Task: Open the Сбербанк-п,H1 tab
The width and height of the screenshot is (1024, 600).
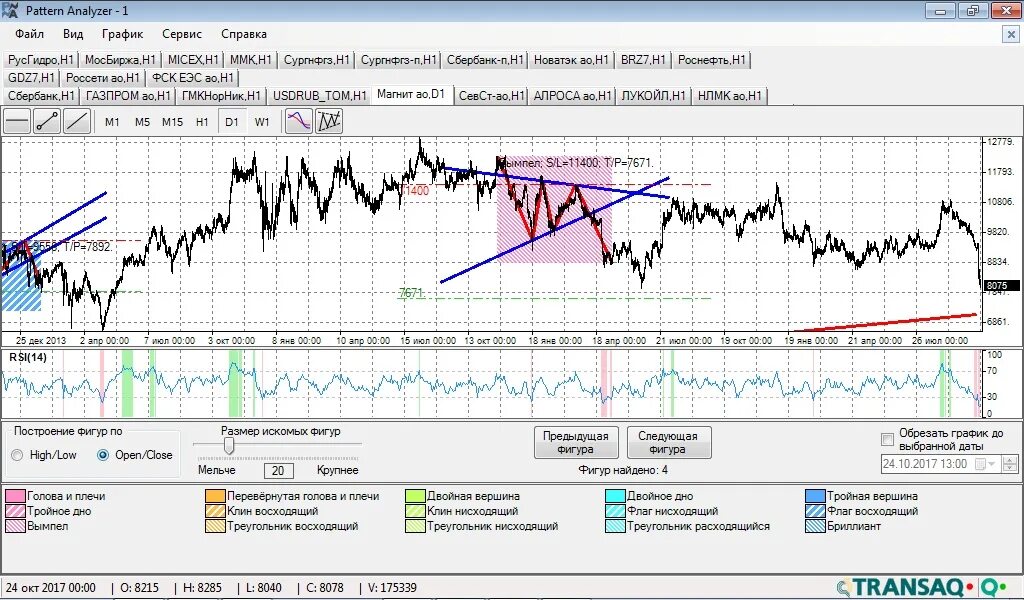Action: [485, 60]
